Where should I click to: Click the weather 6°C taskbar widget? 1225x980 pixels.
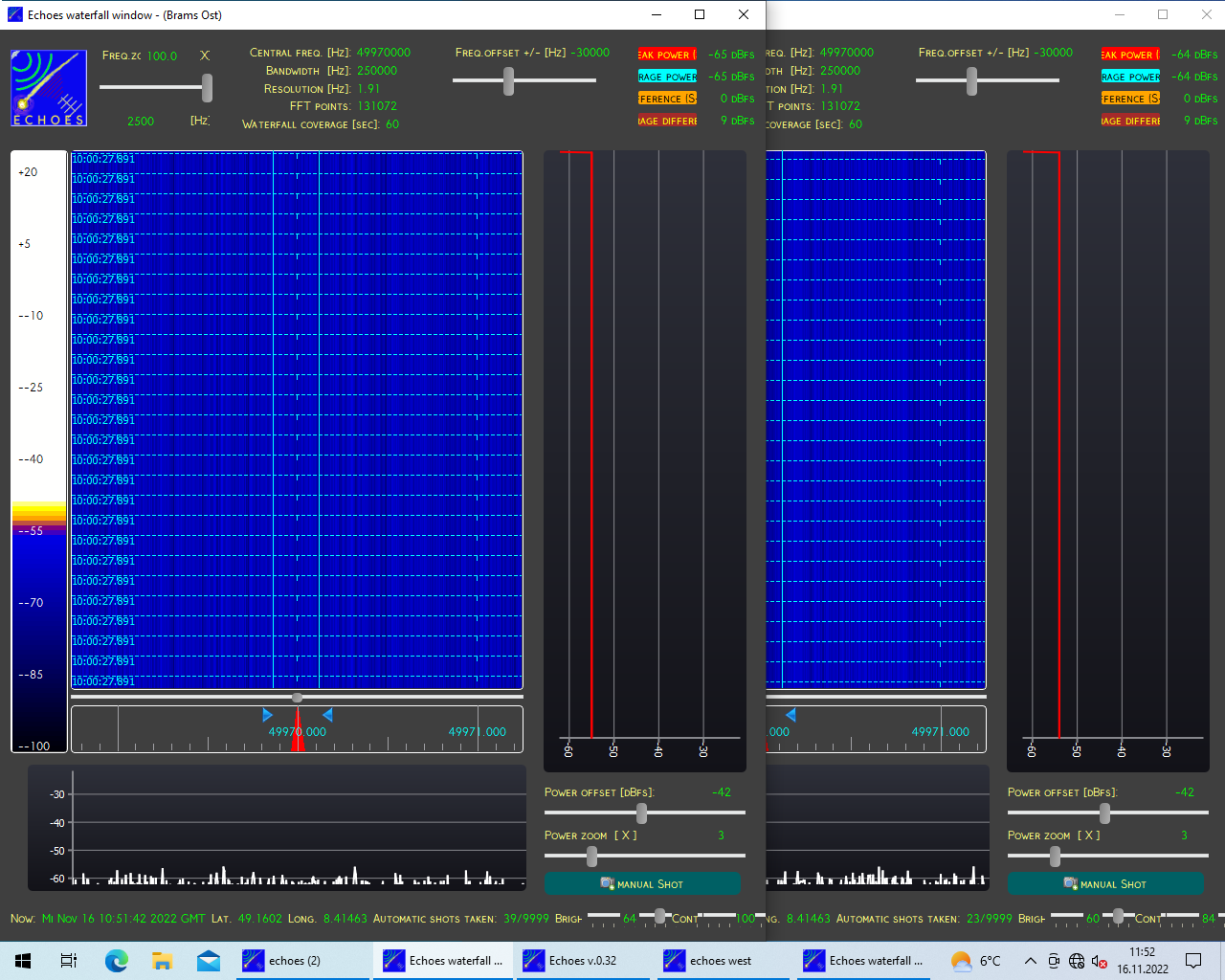point(975,961)
